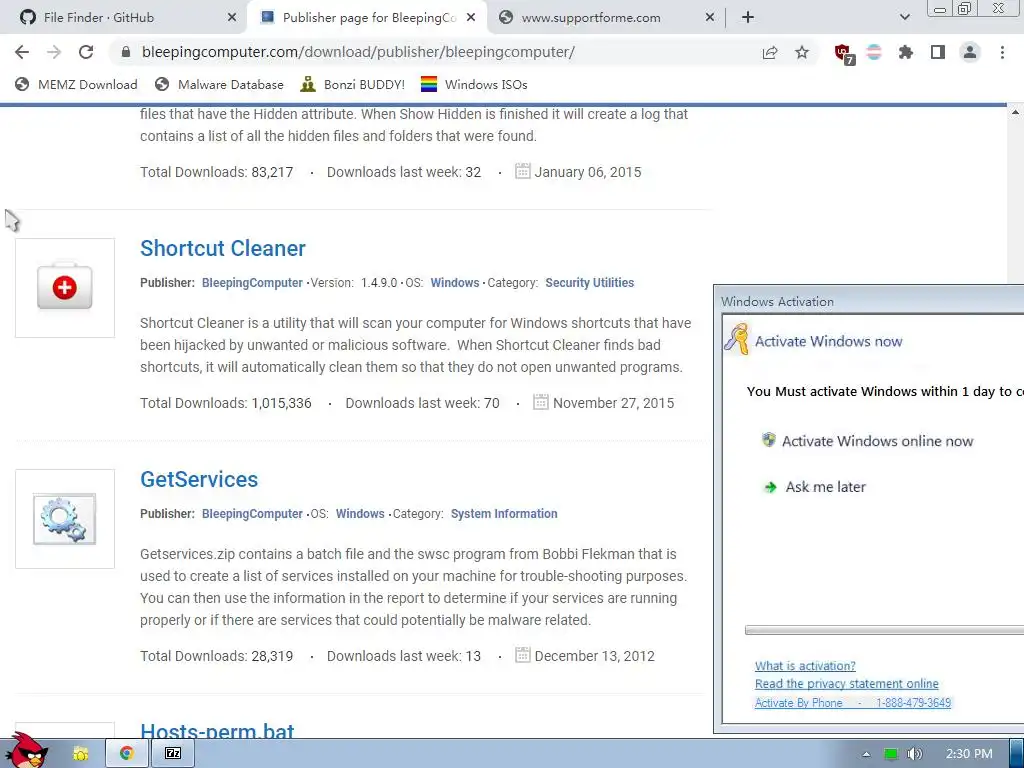Open the Bonzi BUDDY! bookmark
Screen dimensions: 1024x768
353,84
